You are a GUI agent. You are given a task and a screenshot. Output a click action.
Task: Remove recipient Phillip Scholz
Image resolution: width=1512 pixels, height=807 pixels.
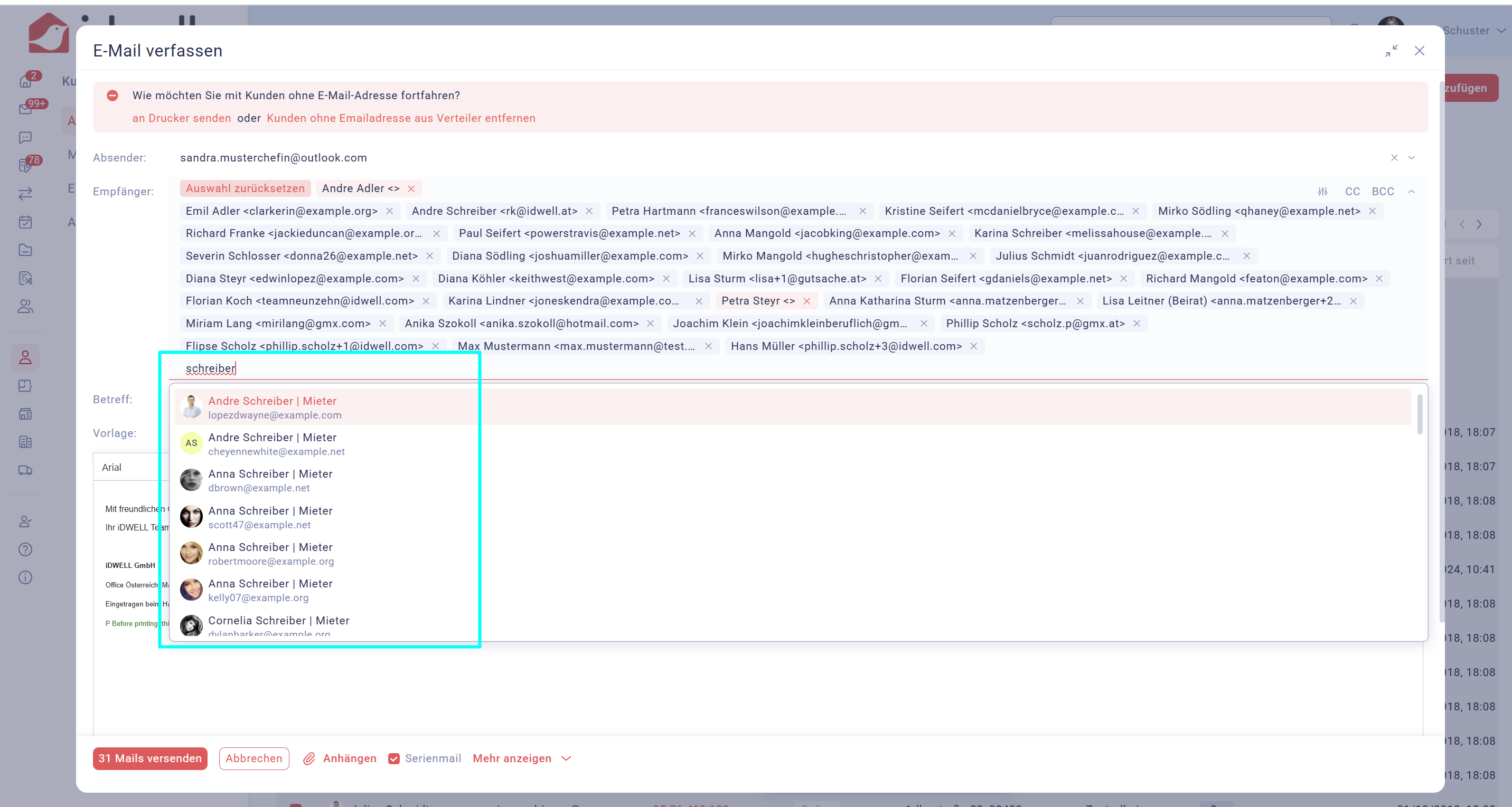(1137, 324)
